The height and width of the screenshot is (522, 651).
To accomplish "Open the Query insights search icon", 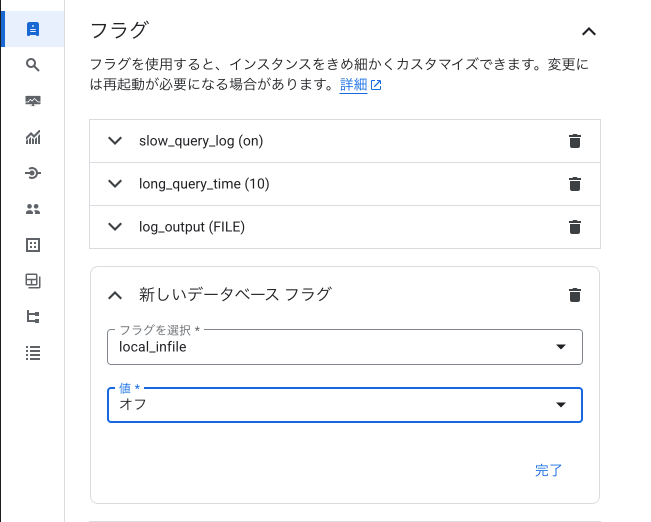I will (33, 65).
